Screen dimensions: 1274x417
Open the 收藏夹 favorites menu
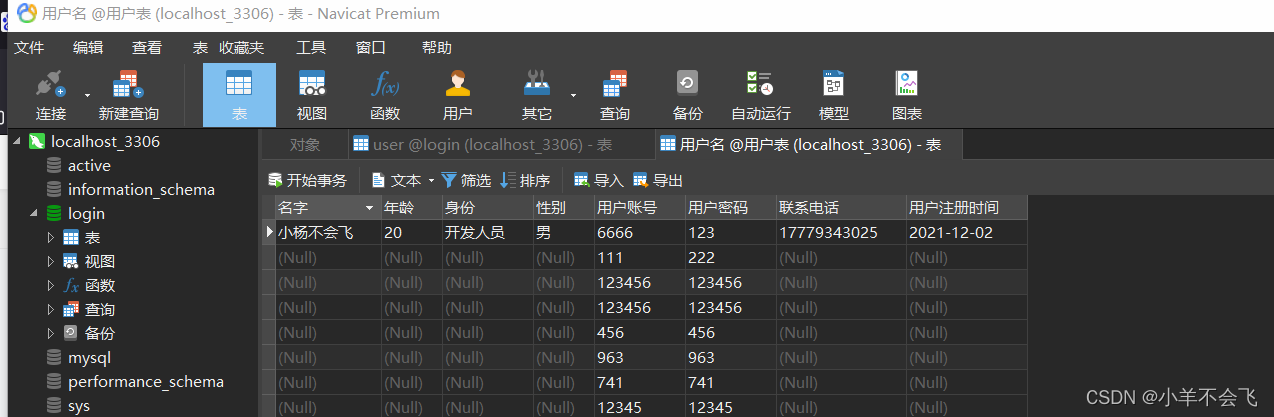(242, 47)
